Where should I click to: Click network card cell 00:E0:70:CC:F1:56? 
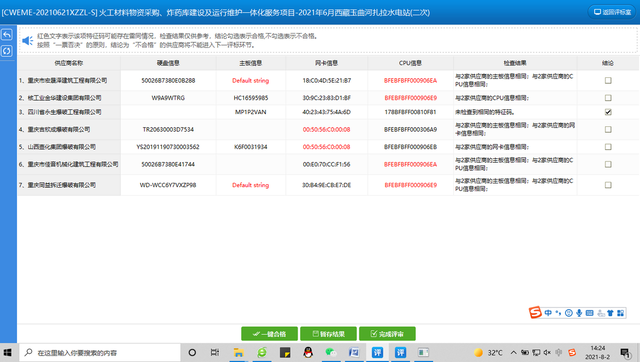click(x=327, y=164)
